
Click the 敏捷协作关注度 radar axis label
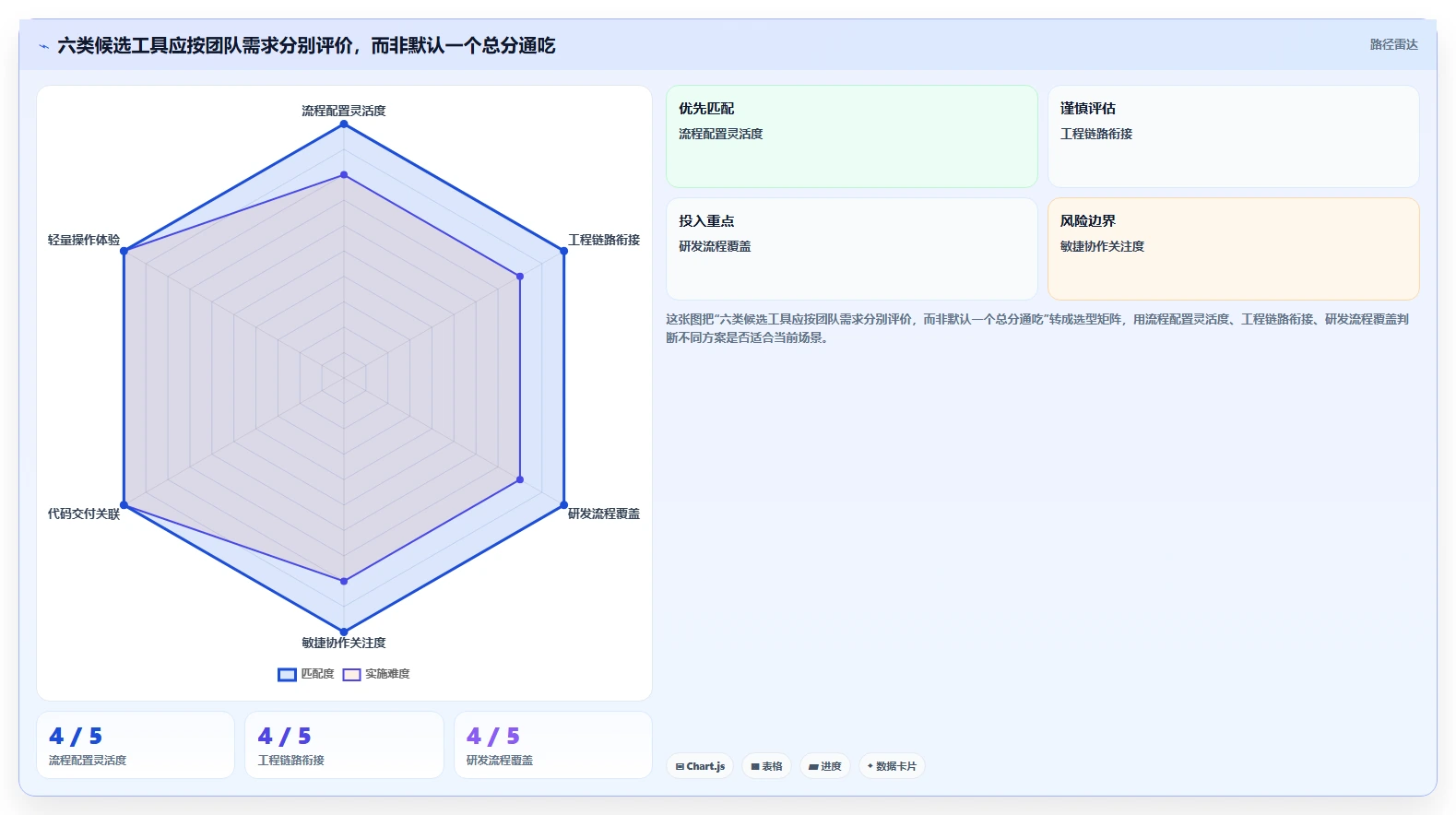[x=344, y=643]
